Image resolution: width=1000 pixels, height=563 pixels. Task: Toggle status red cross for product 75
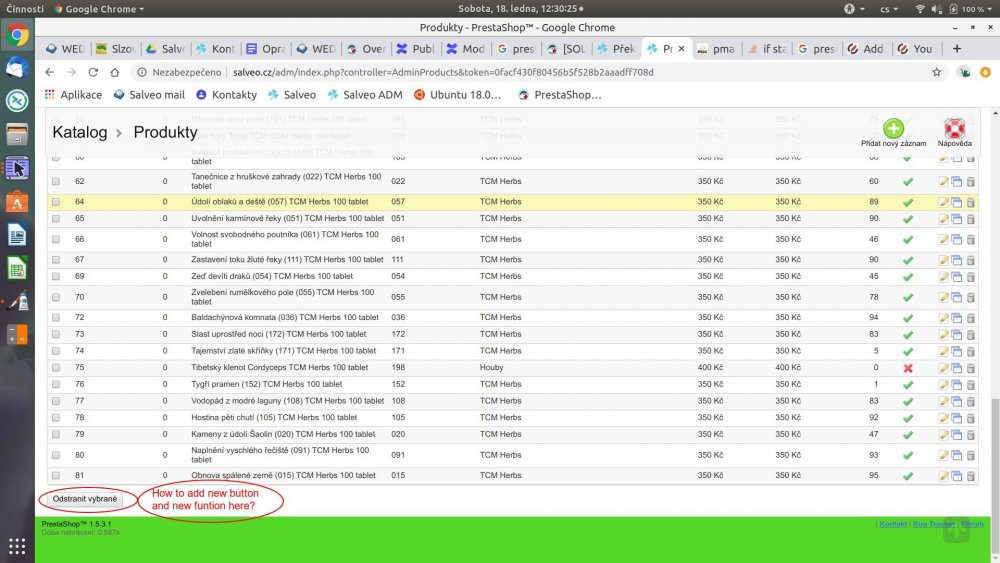(x=908, y=368)
